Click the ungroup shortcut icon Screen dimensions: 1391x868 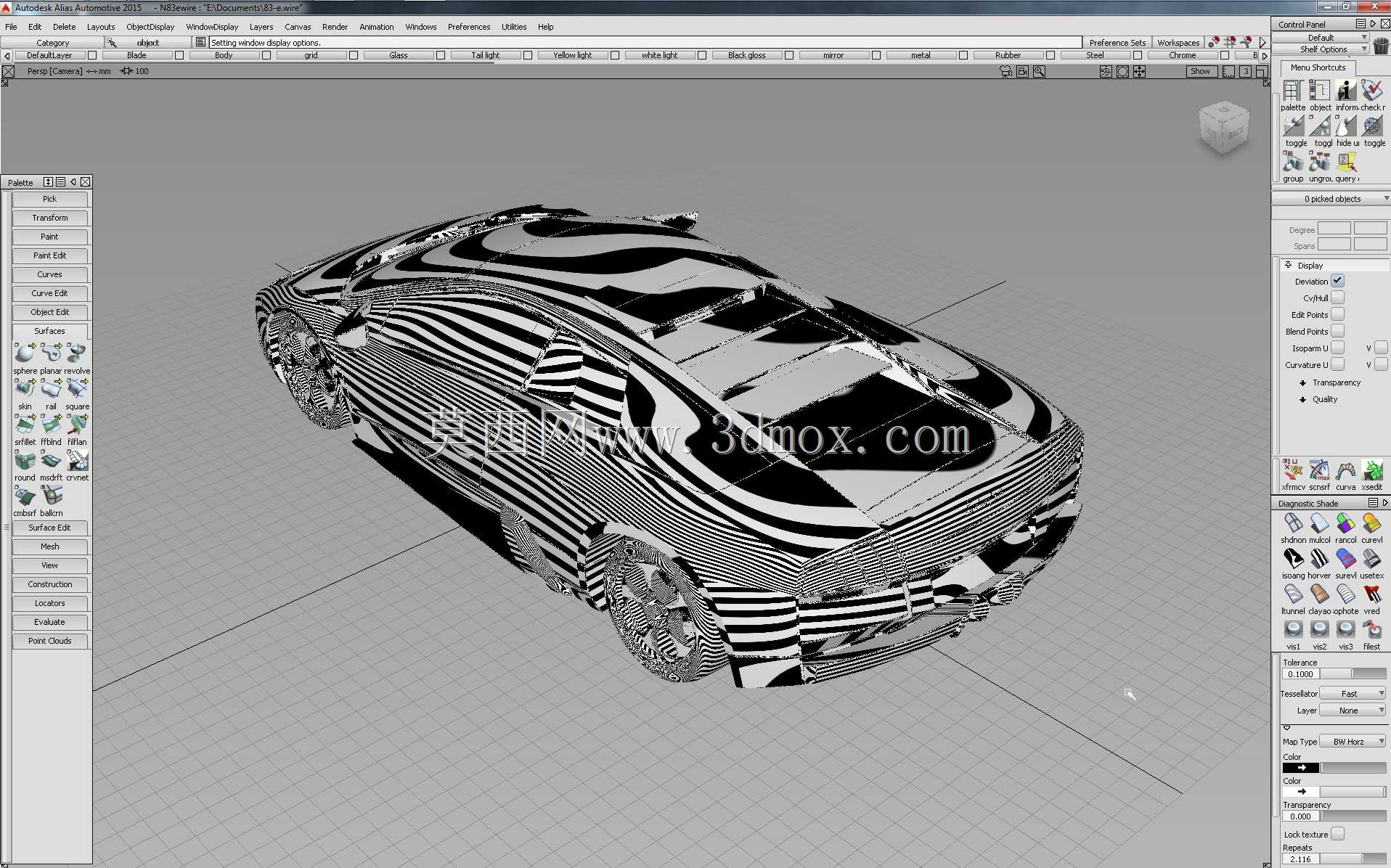tap(1320, 162)
